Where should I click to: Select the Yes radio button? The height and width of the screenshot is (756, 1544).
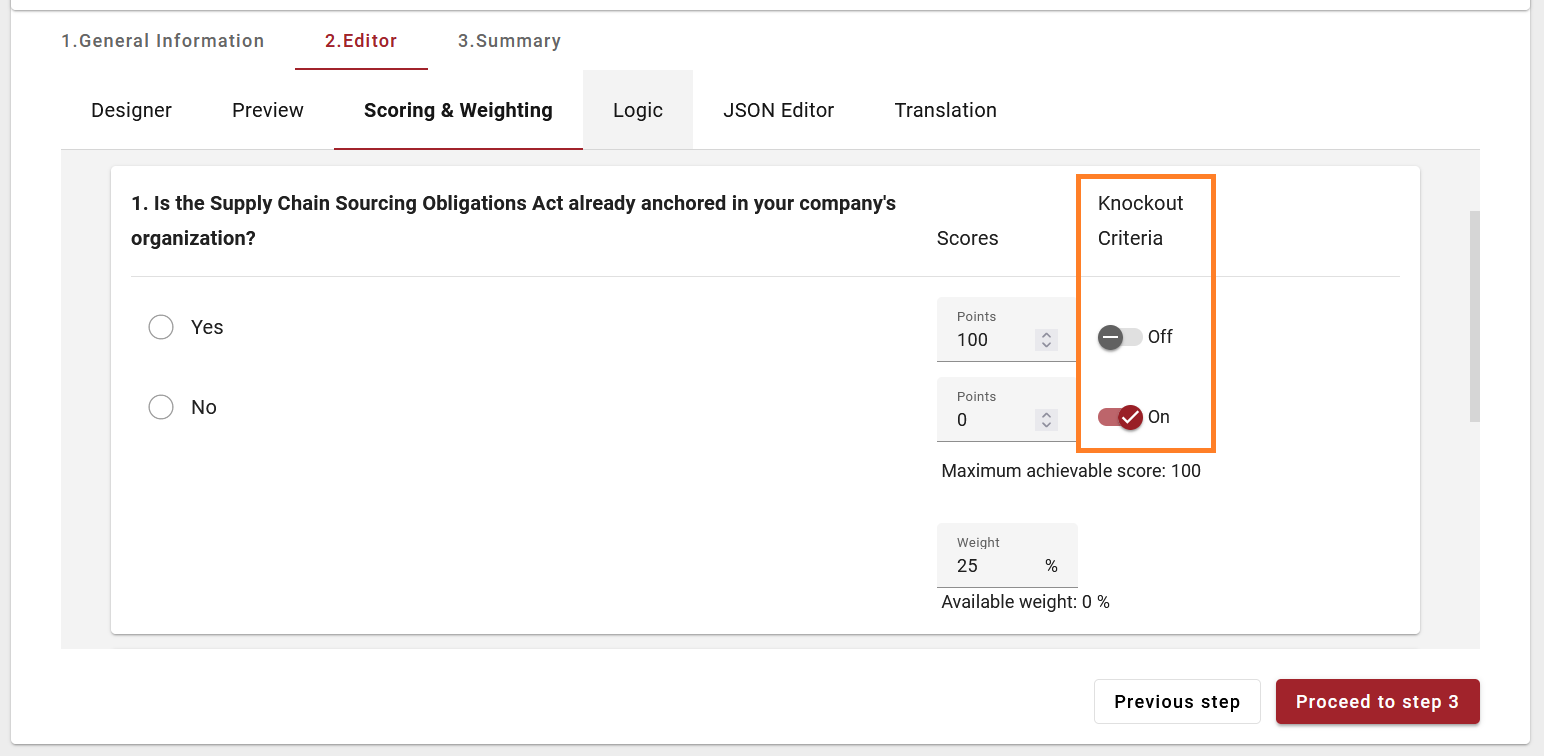[x=161, y=328]
